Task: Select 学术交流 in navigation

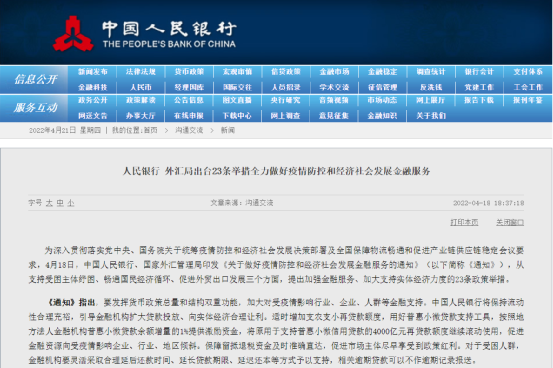Action: pyautogui.click(x=334, y=87)
